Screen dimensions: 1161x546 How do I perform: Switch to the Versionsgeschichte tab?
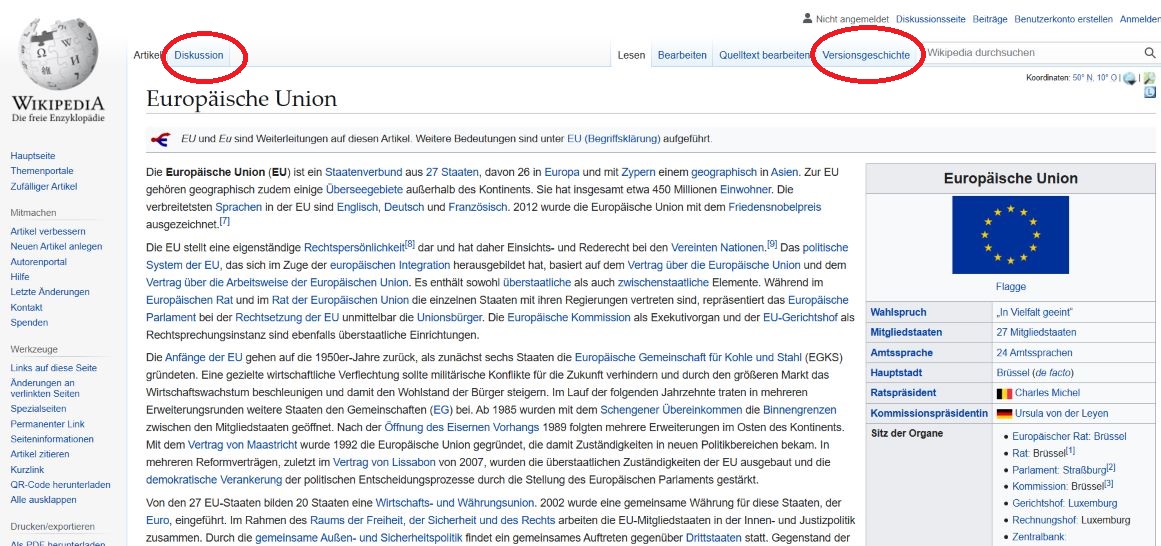click(x=866, y=55)
